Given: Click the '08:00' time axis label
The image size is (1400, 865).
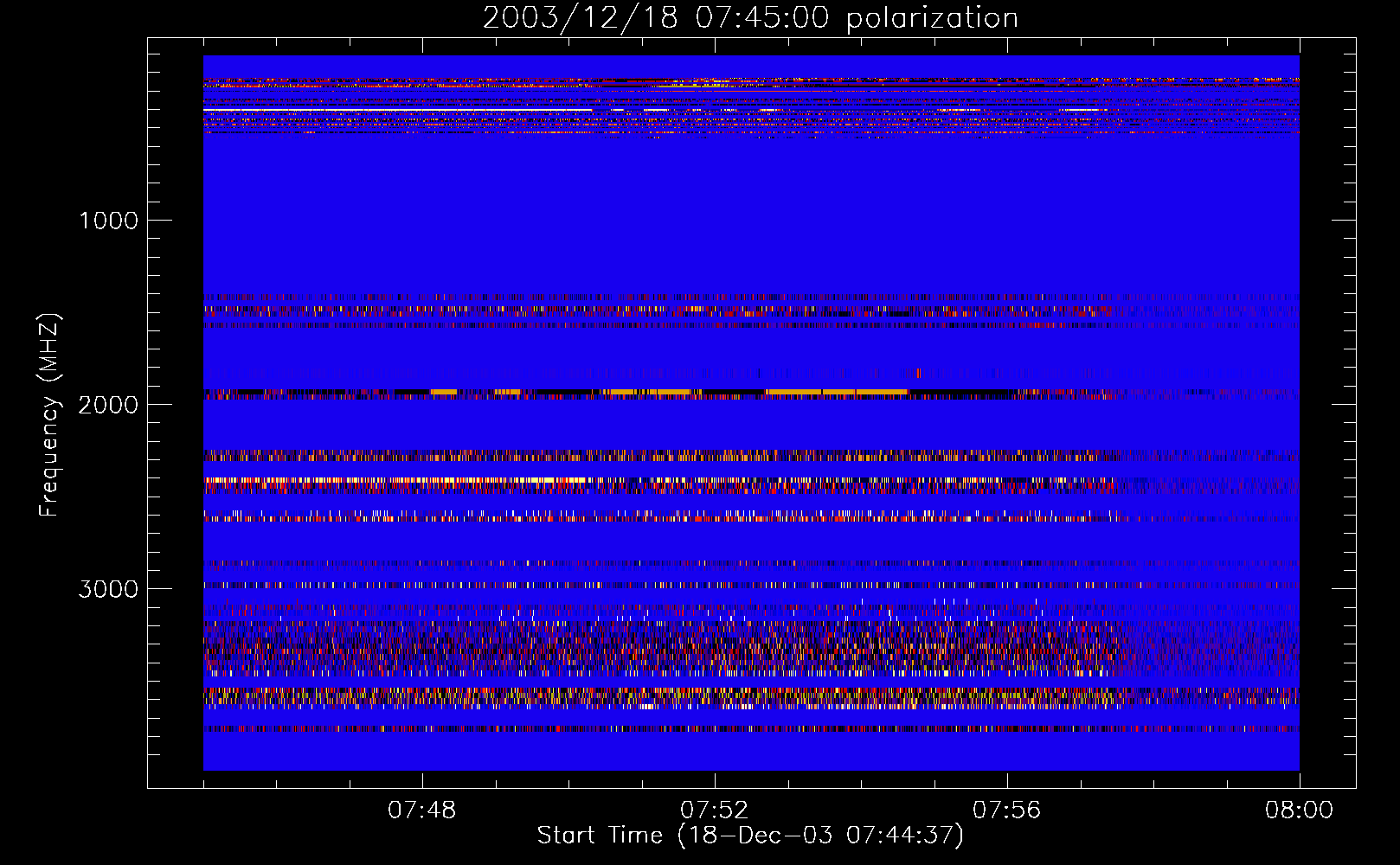Looking at the screenshot, I should (x=1300, y=811).
